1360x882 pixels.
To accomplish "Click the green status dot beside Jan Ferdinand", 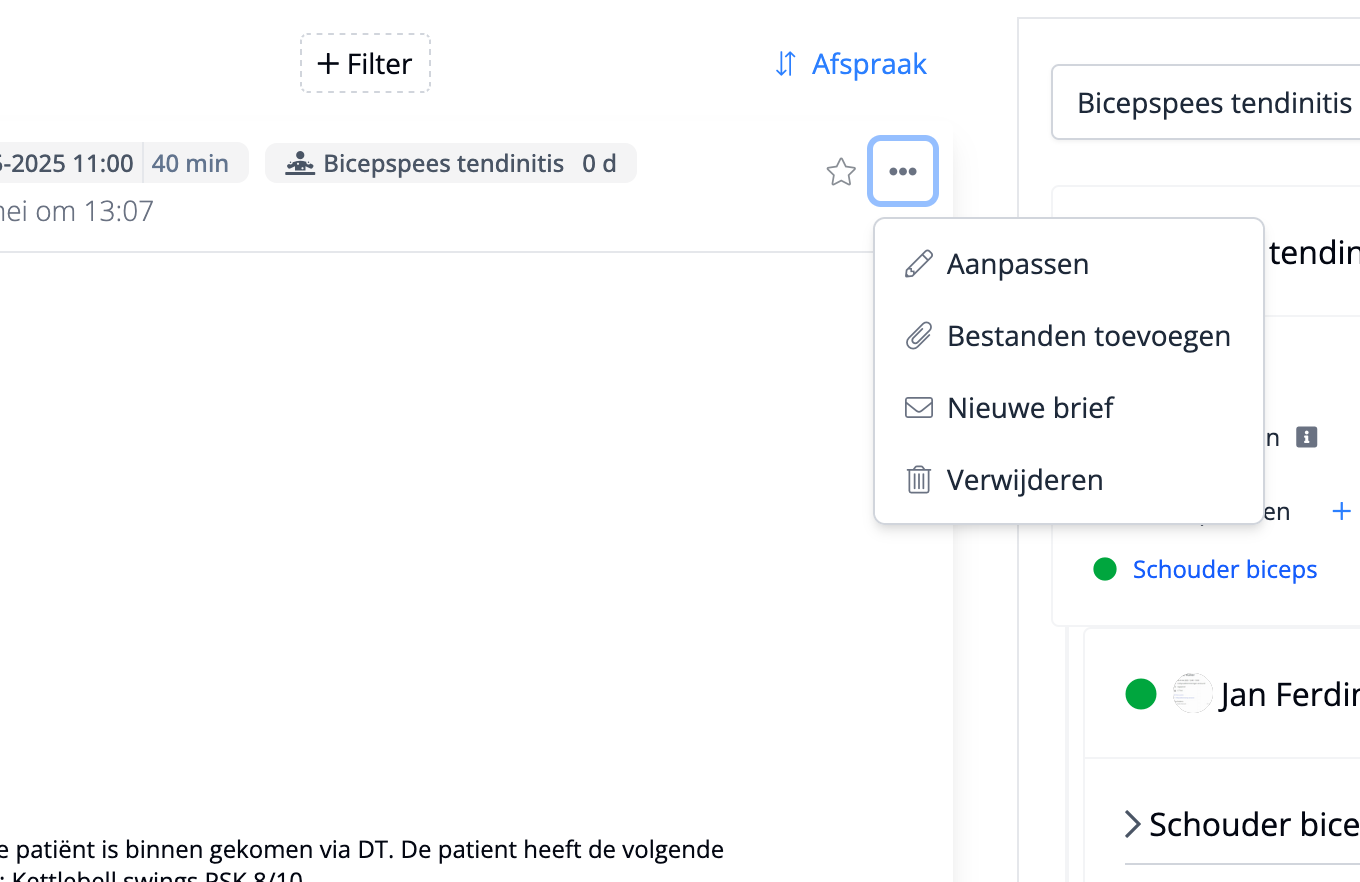I will pyautogui.click(x=1141, y=693).
